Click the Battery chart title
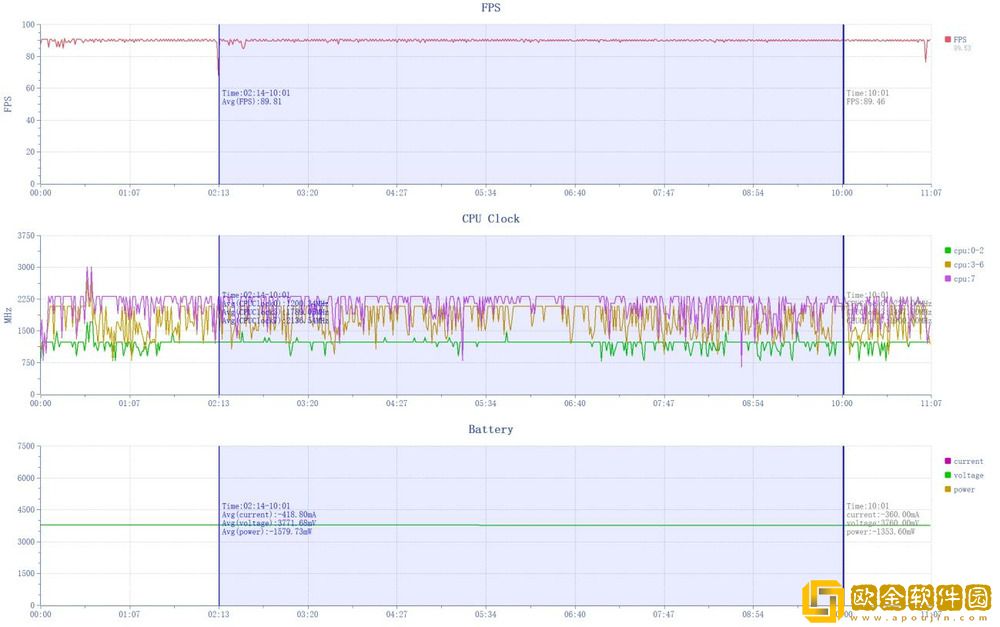Screen dimensions: 1000x627 pyautogui.click(x=490, y=429)
